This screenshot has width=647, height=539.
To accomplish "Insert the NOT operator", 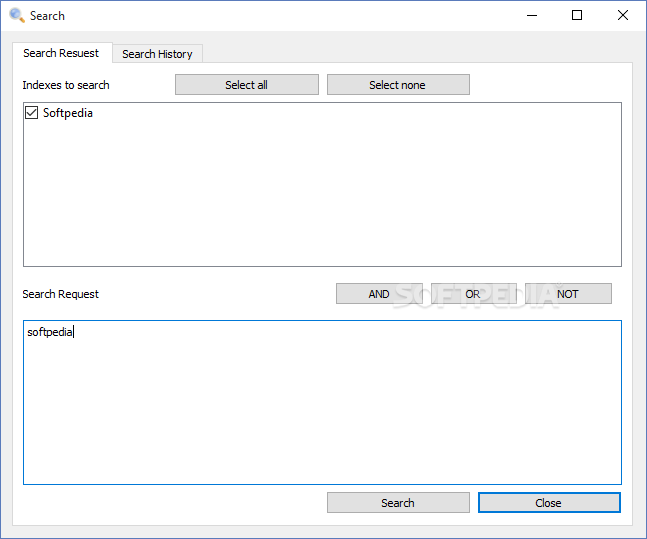I will click(568, 294).
